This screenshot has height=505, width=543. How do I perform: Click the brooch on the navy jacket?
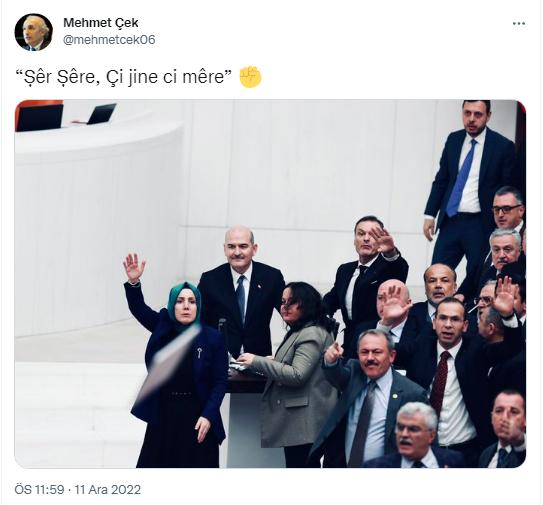click(x=200, y=353)
